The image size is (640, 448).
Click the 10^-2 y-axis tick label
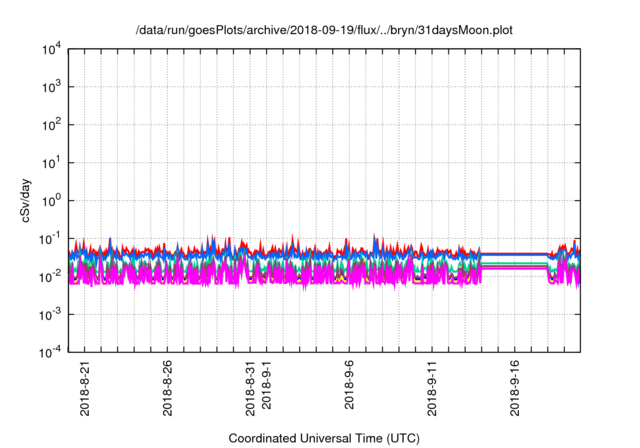point(50,276)
